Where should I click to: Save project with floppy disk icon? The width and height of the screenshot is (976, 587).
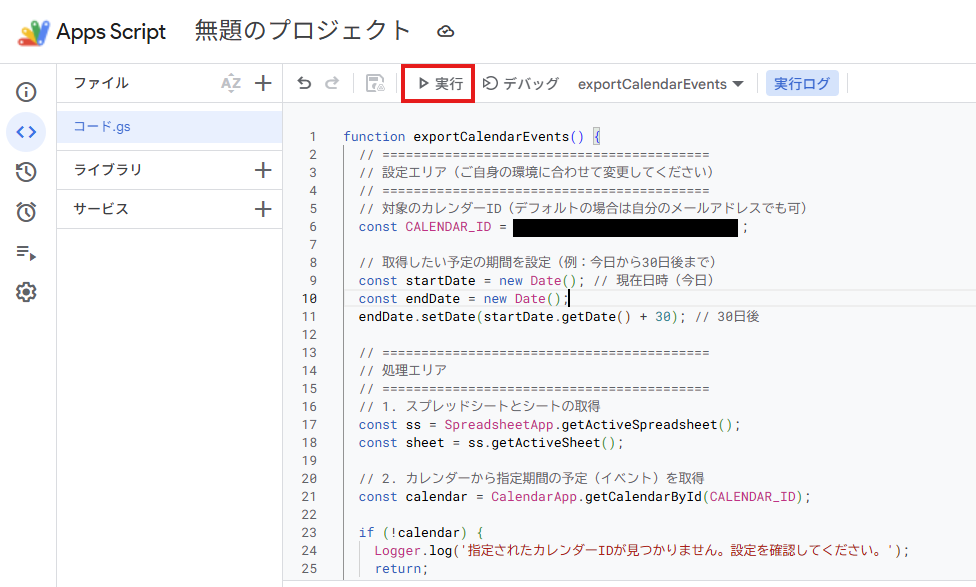[x=375, y=83]
